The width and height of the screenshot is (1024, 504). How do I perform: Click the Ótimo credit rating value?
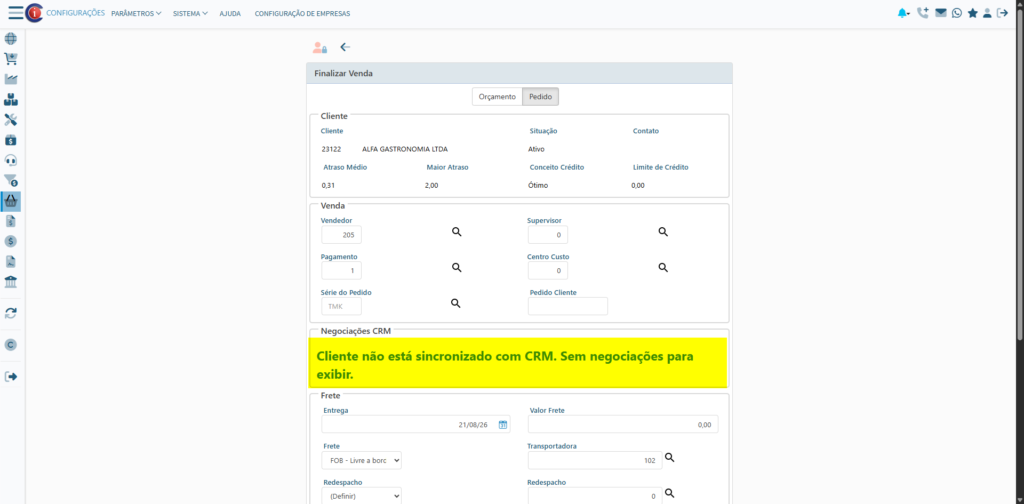[x=538, y=185]
